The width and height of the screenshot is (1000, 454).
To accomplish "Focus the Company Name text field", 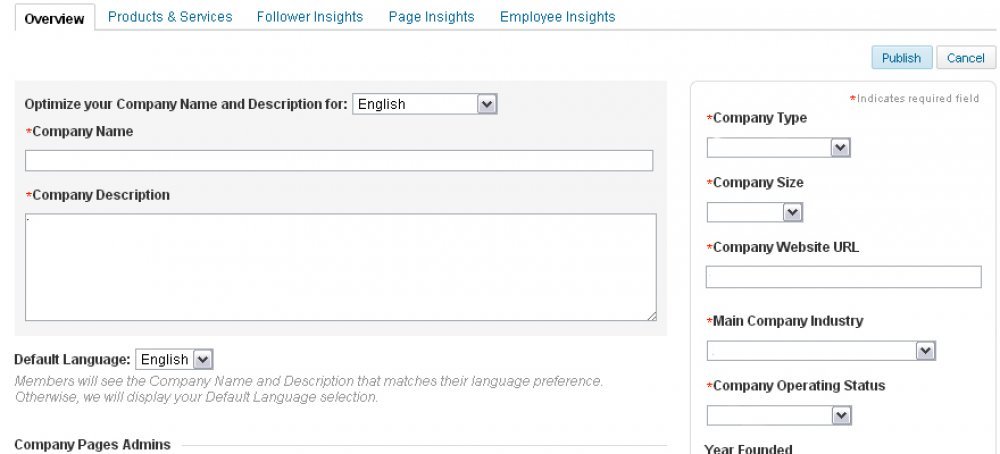I will [339, 160].
